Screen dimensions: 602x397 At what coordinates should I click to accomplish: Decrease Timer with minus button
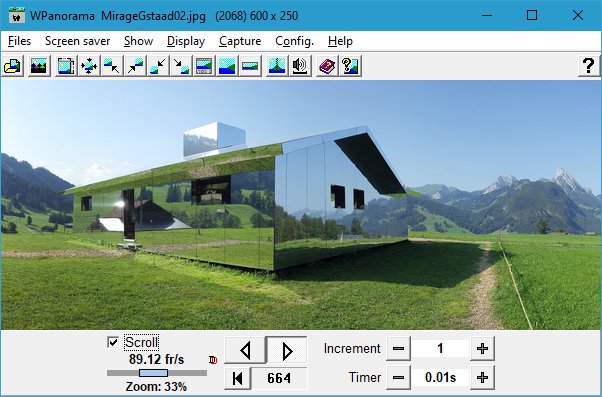(399, 377)
